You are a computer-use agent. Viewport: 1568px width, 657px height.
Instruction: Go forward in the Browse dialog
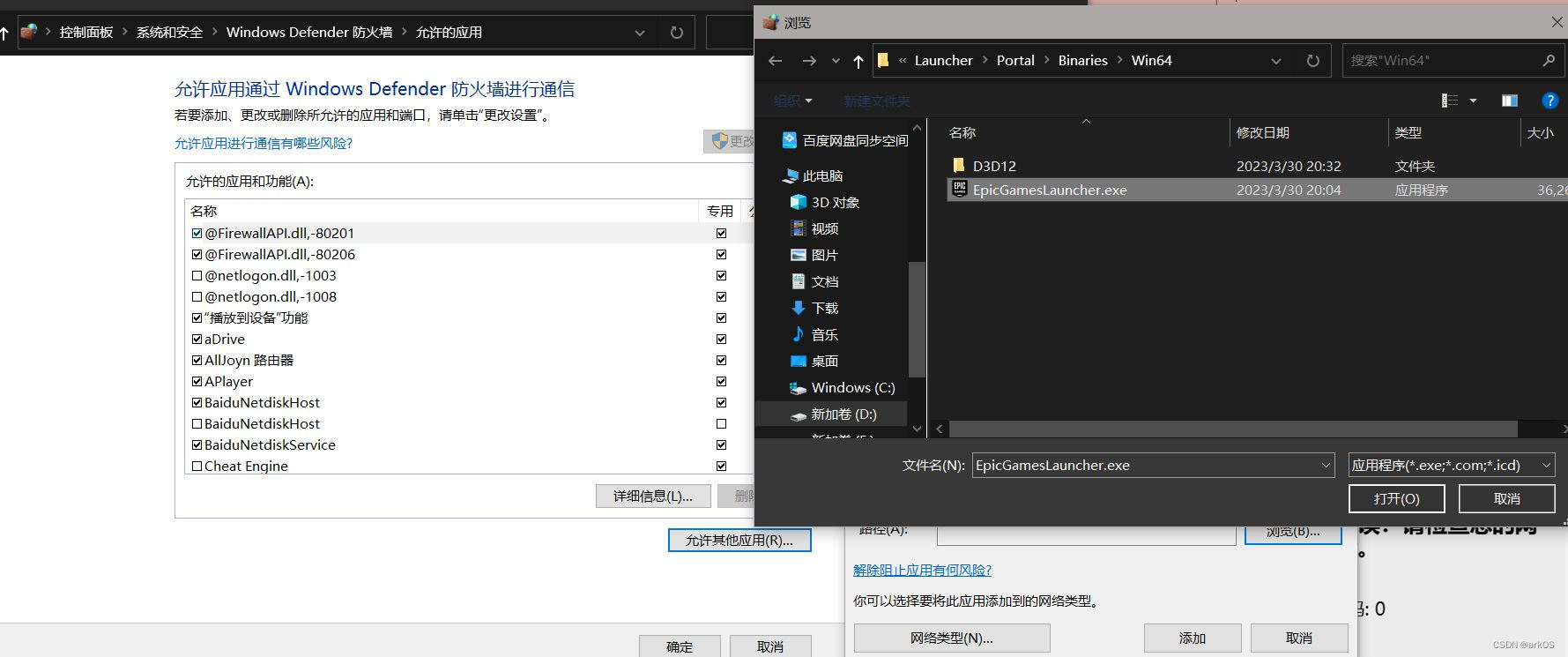coord(808,61)
